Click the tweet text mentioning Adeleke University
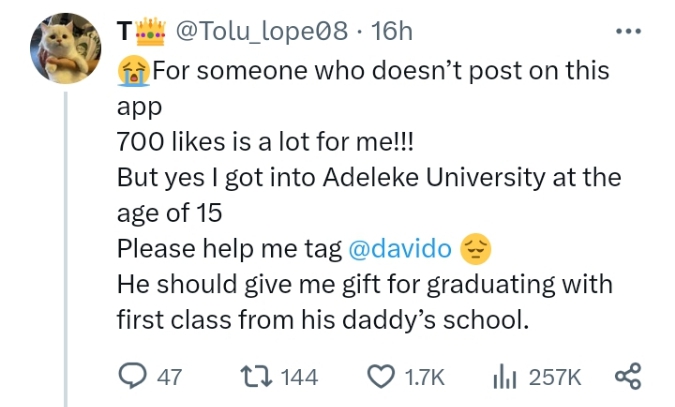This screenshot has height=407, width=675. click(x=368, y=178)
